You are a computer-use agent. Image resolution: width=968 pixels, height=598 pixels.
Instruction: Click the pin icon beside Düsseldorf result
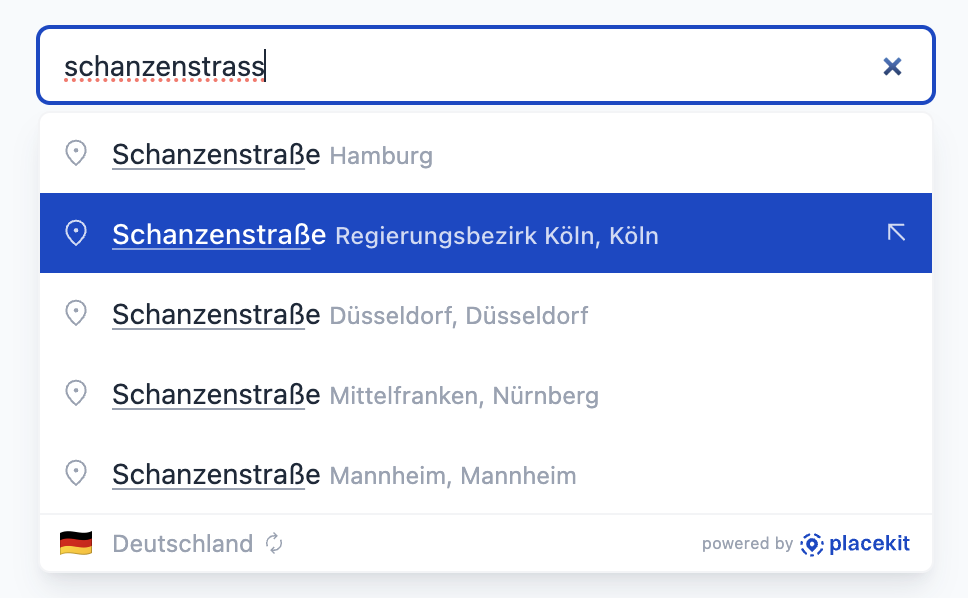76,313
